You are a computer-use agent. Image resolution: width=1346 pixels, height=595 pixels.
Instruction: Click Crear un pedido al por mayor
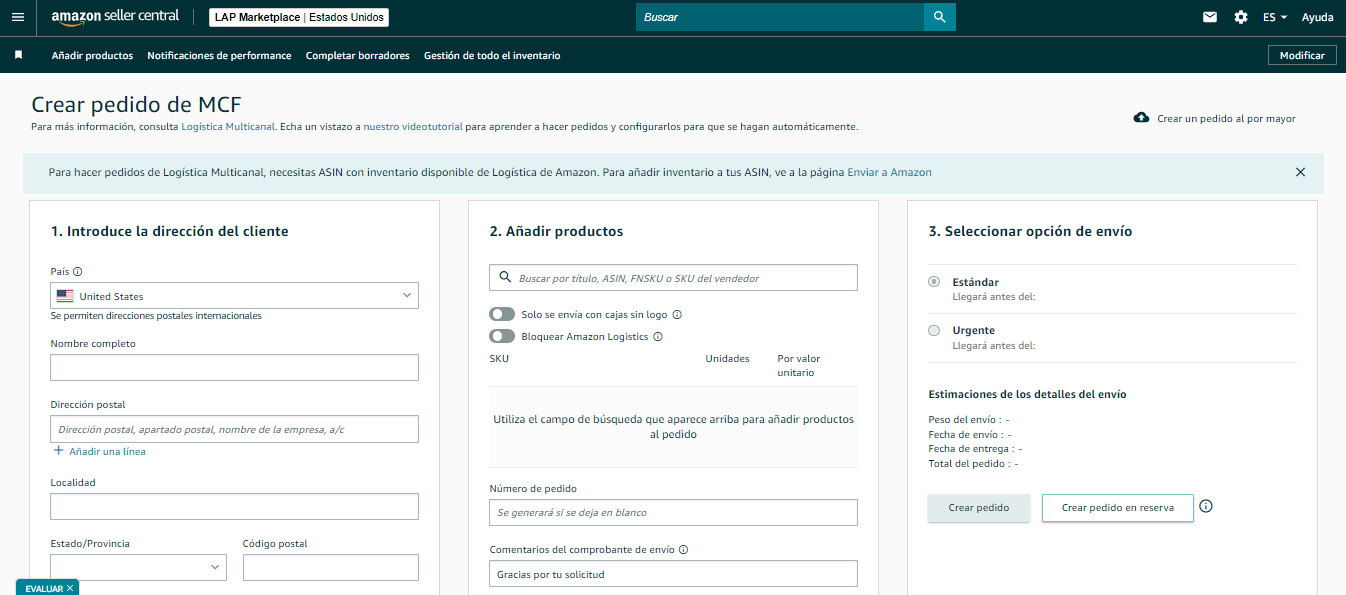(x=1226, y=118)
